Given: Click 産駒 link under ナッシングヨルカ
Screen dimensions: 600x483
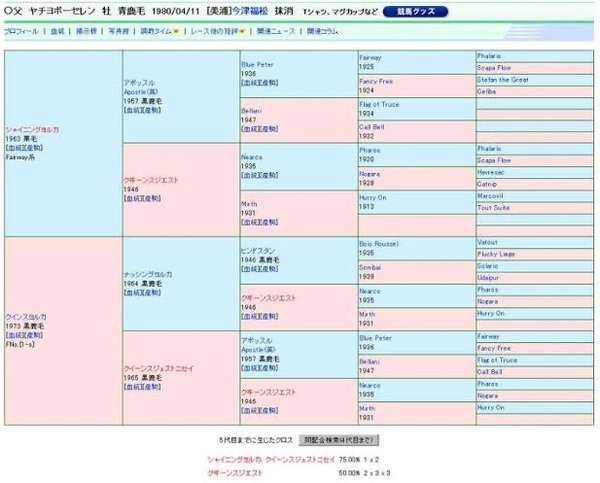Looking at the screenshot, I should point(152,293).
